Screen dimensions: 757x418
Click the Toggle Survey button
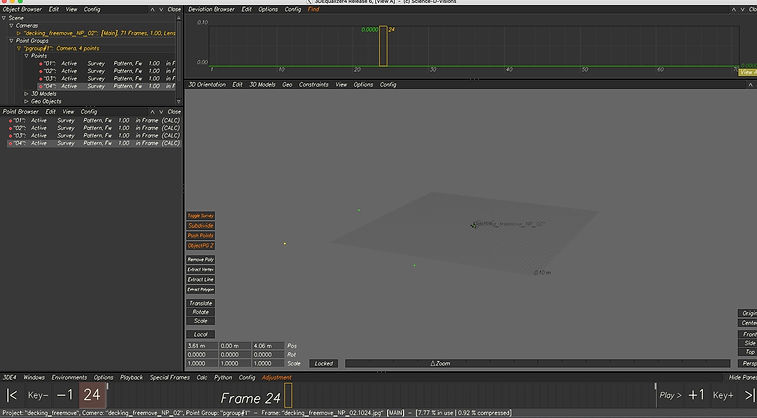coord(200,216)
